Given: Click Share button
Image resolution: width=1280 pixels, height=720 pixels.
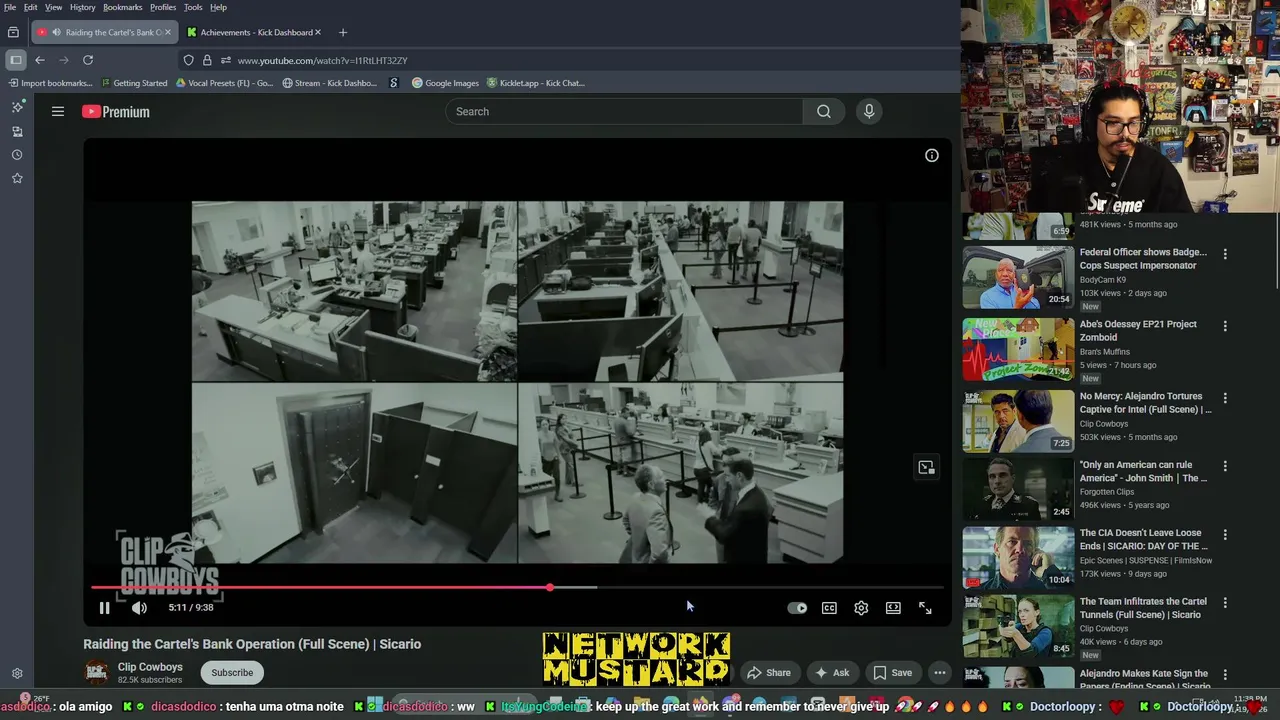Looking at the screenshot, I should point(769,673).
